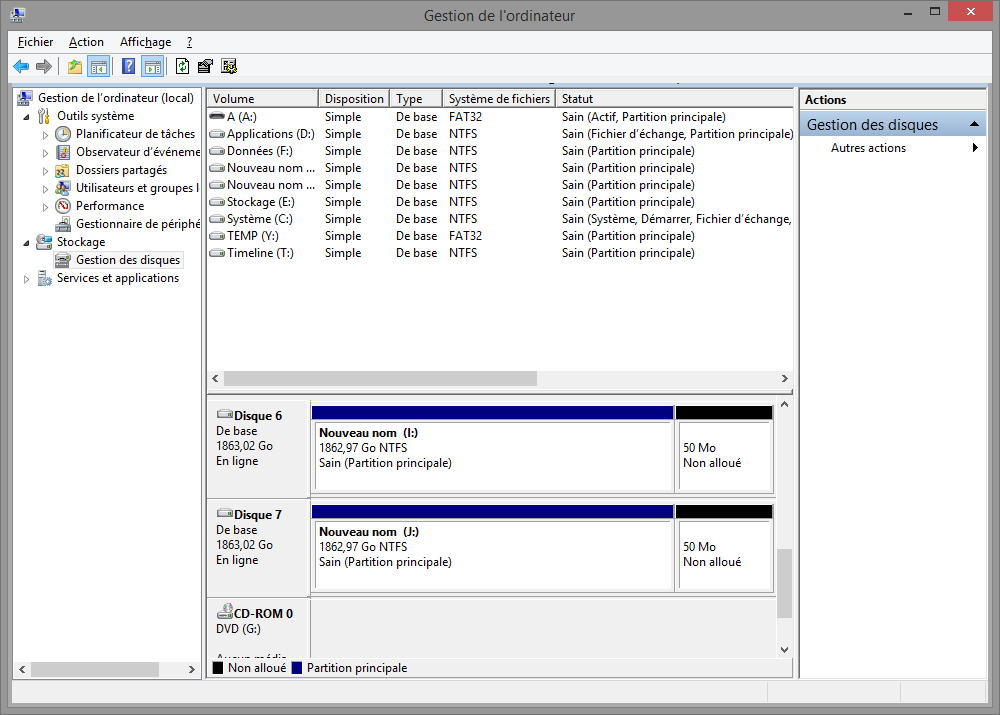Select the Disque 6 disk icon
The width and height of the screenshot is (1000, 715).
coord(224,415)
